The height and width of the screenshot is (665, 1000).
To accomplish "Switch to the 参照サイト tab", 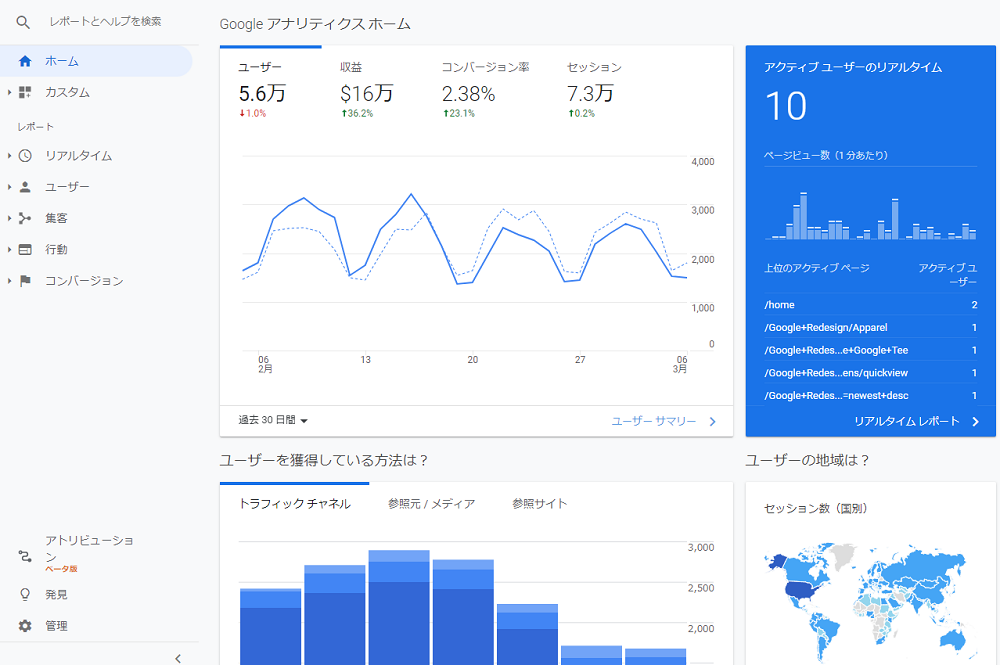I will tap(540, 504).
